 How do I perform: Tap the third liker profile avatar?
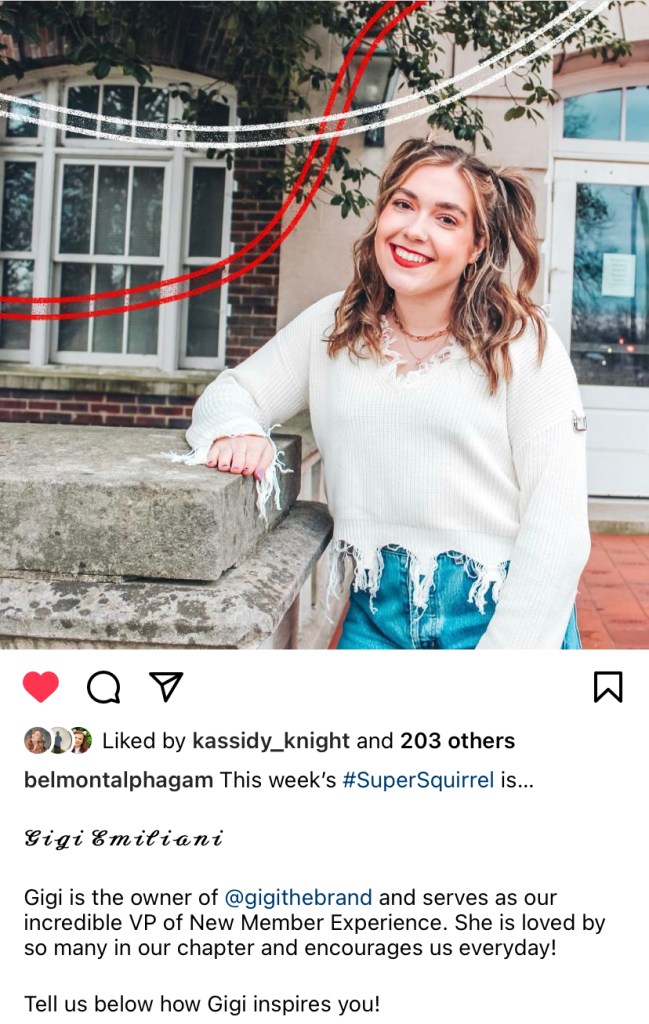(x=81, y=741)
